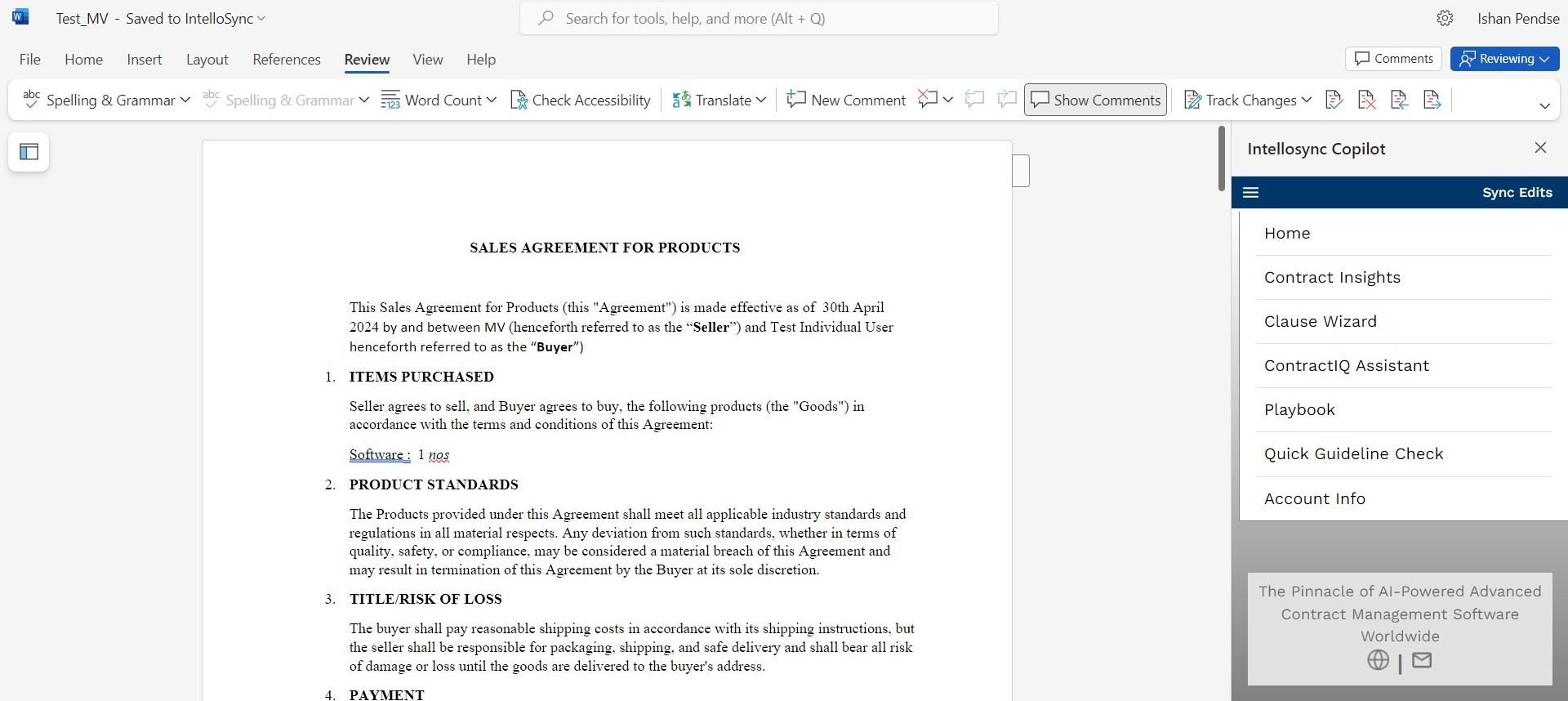This screenshot has height=701, width=1568.
Task: Run the active Spelling & Grammar check
Action: coord(99,100)
